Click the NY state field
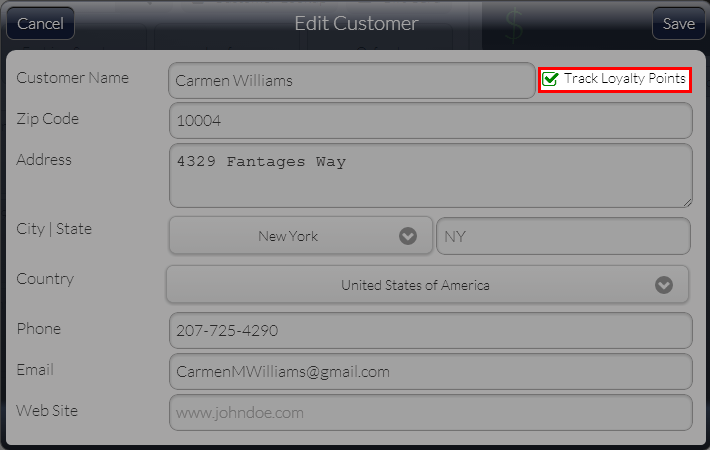Image resolution: width=710 pixels, height=450 pixels. coord(563,236)
